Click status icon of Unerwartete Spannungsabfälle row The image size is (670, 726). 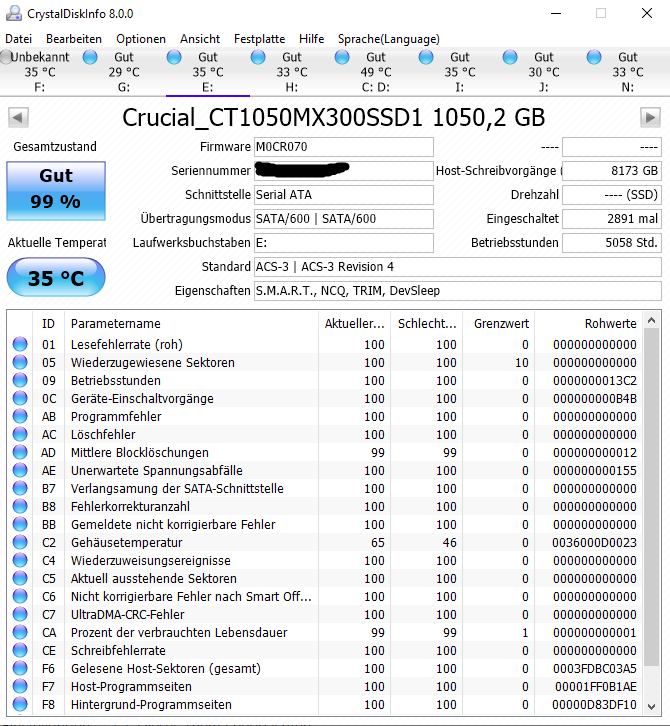tap(20, 470)
